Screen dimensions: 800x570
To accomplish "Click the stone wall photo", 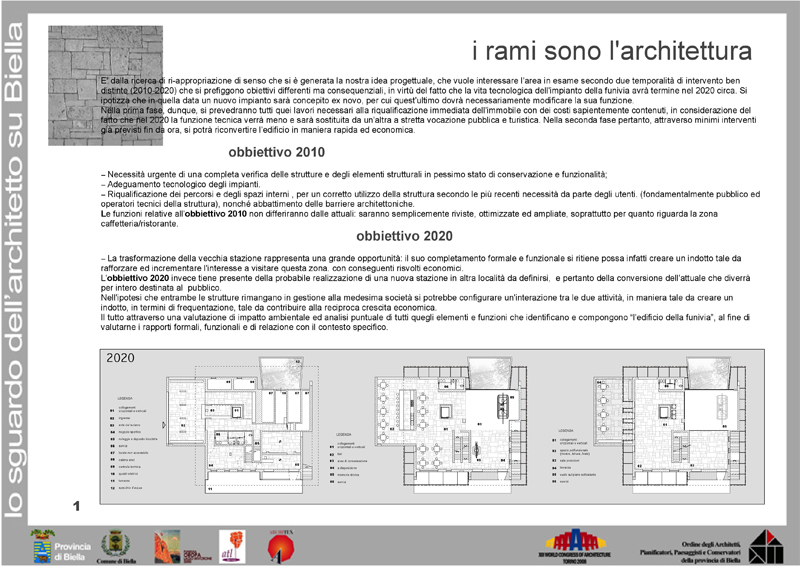I will pos(106,86).
